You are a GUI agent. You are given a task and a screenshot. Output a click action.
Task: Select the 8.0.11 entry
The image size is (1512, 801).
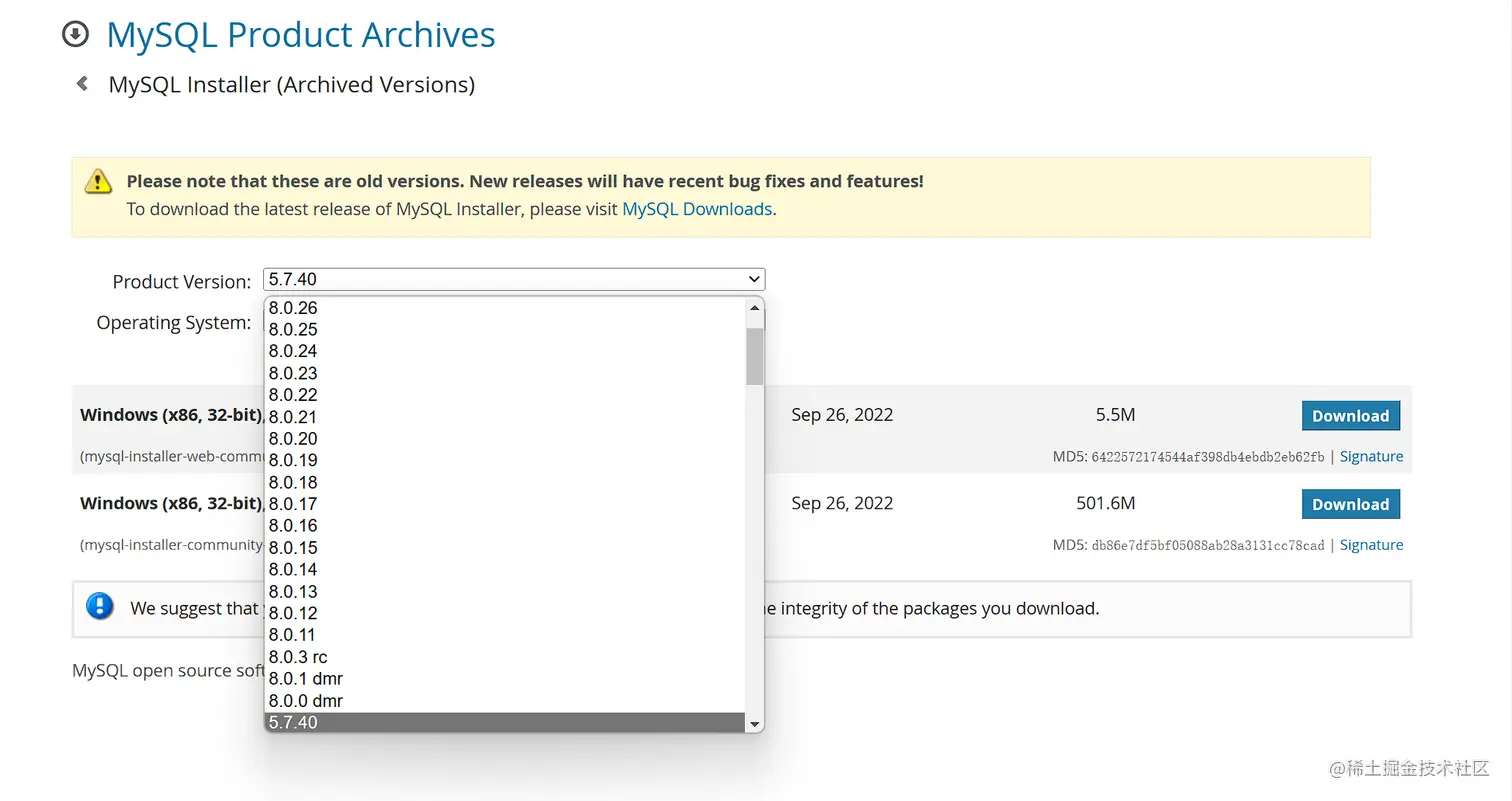[x=505, y=635]
